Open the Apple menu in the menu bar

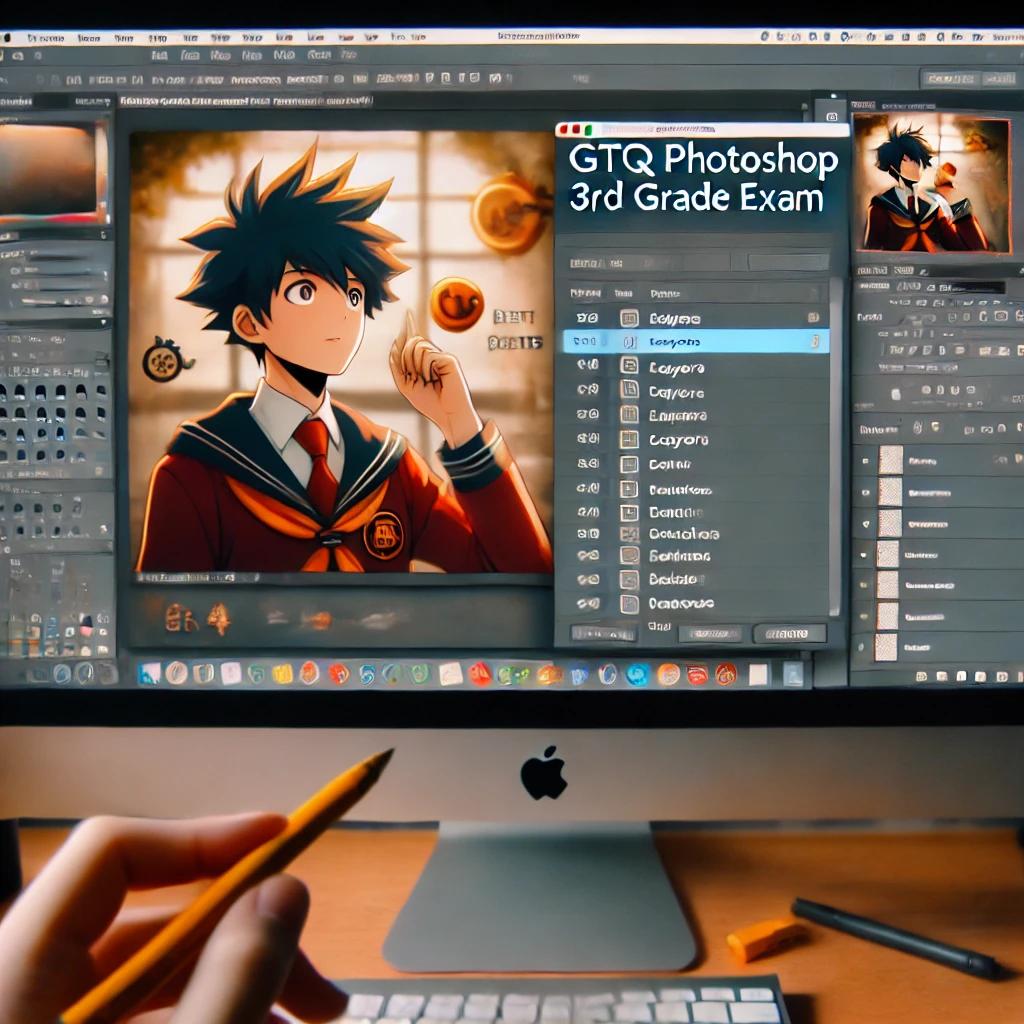tap(7, 38)
